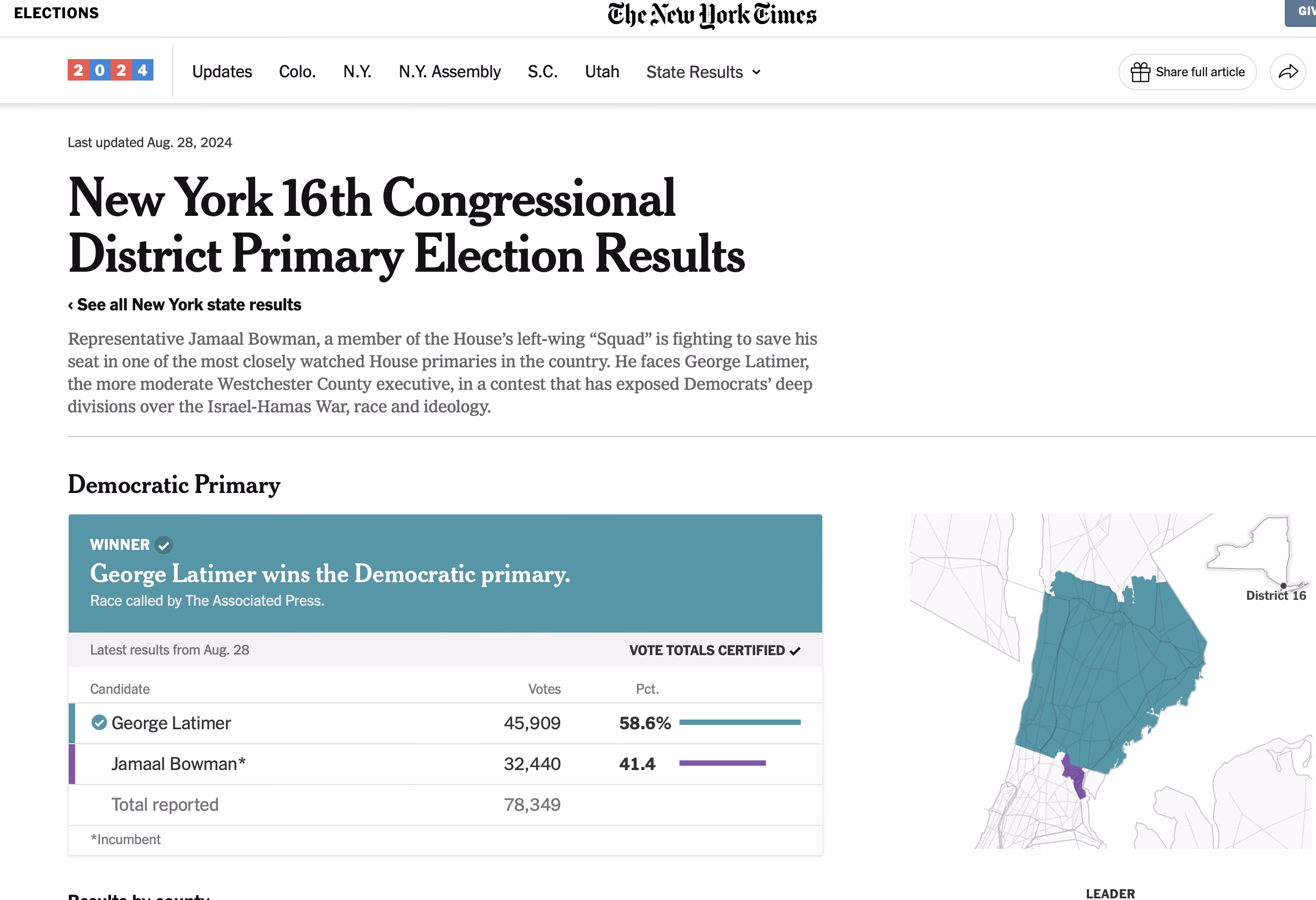Click the share arrow icon
This screenshot has width=1316, height=900.
1288,72
